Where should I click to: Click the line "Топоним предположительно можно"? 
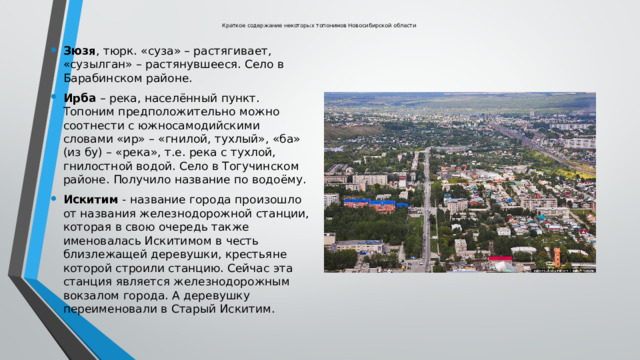pyautogui.click(x=171, y=112)
